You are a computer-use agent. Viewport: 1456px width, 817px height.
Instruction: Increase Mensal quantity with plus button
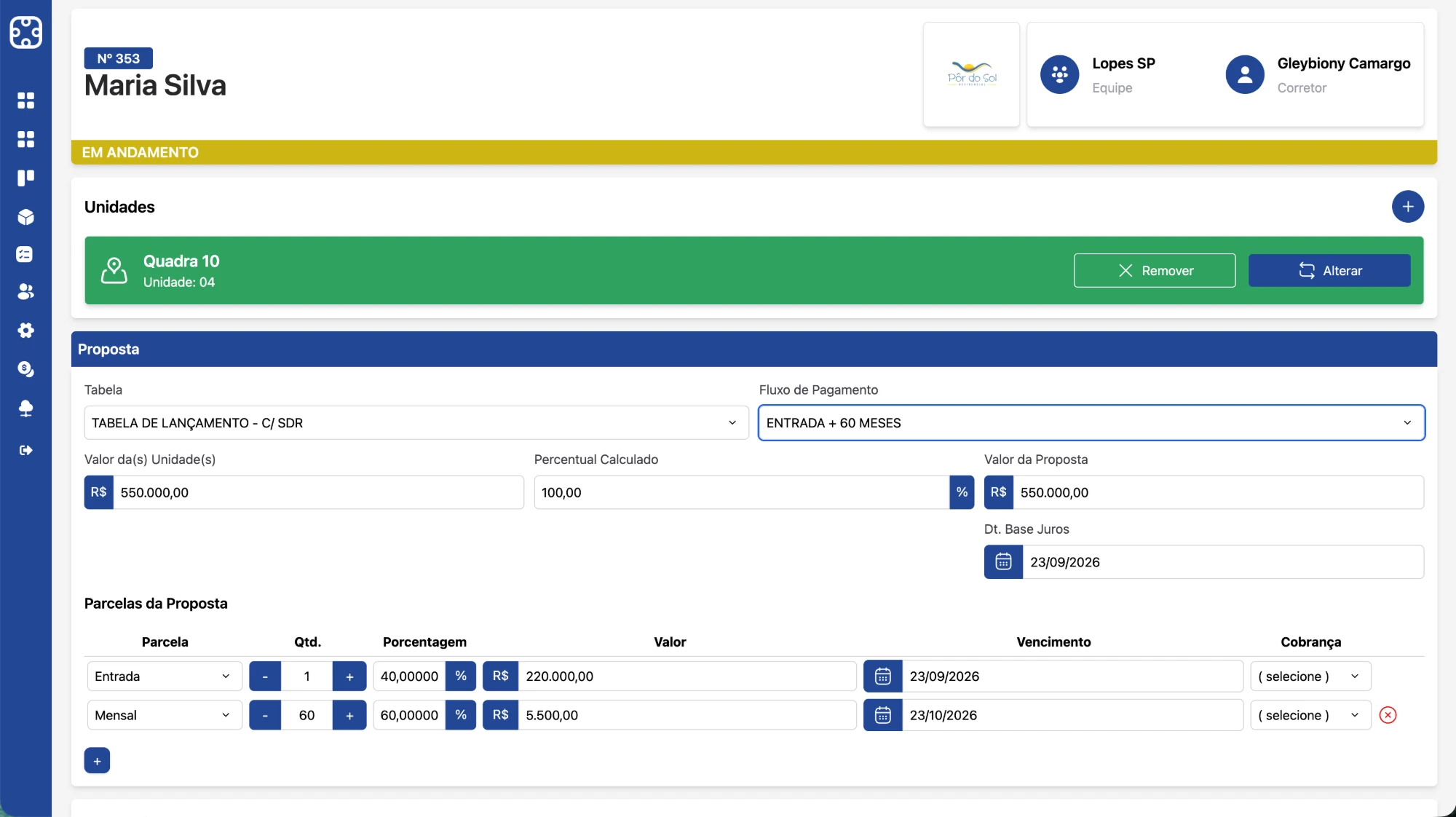point(349,716)
